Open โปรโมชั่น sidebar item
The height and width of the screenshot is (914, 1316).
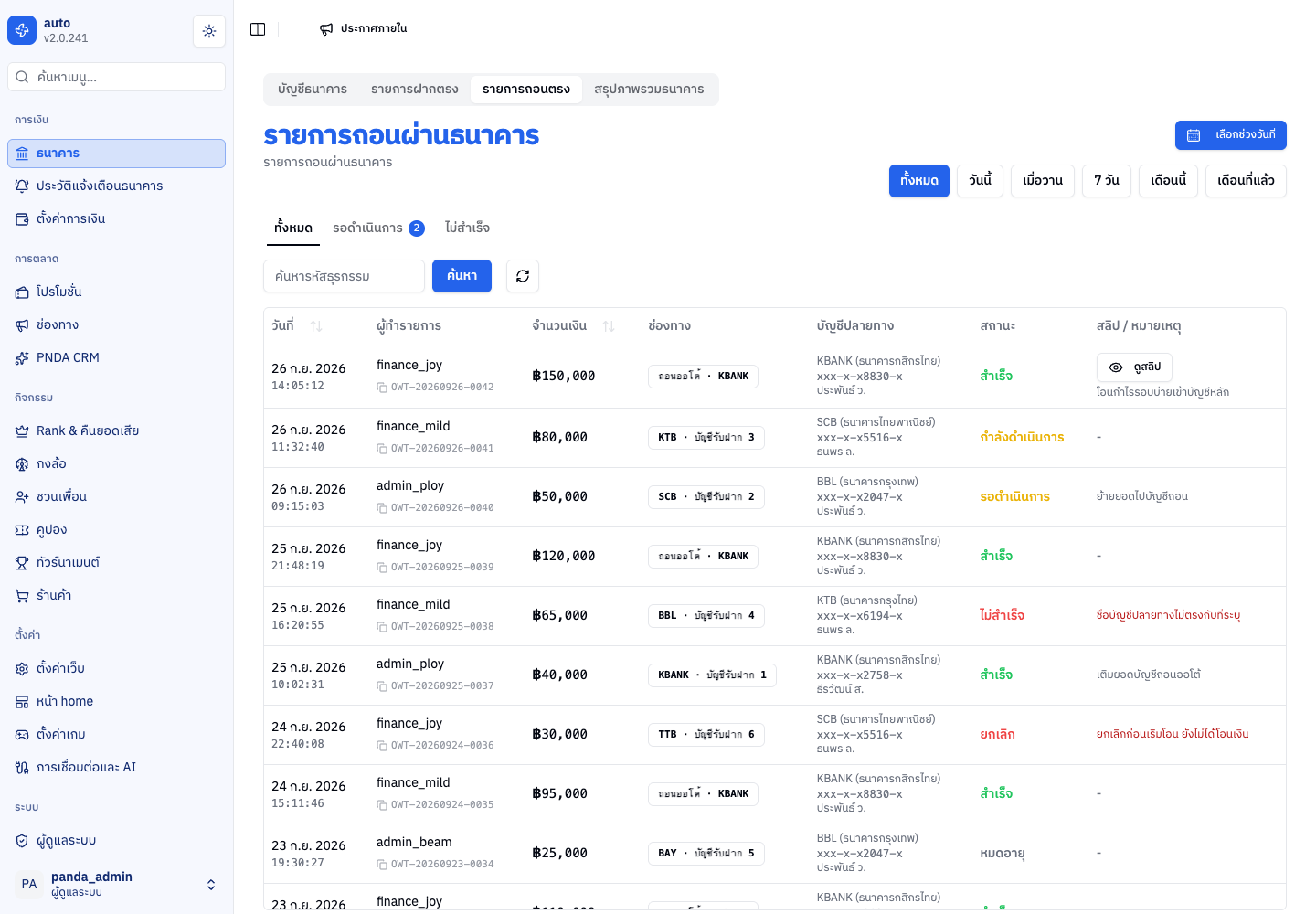116,292
